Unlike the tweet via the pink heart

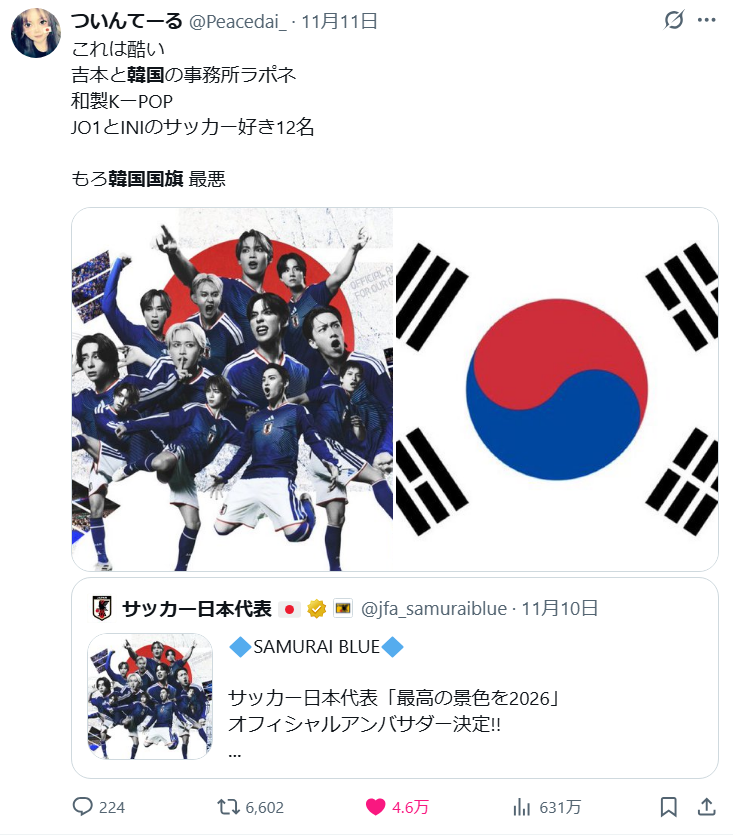click(375, 807)
